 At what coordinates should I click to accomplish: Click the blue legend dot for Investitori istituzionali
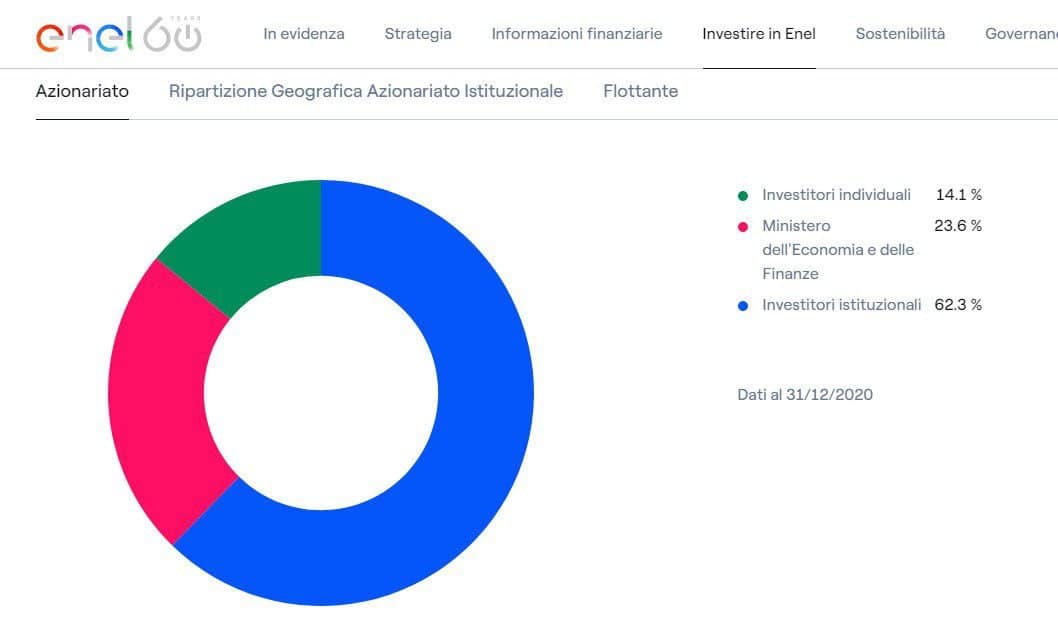click(x=743, y=306)
